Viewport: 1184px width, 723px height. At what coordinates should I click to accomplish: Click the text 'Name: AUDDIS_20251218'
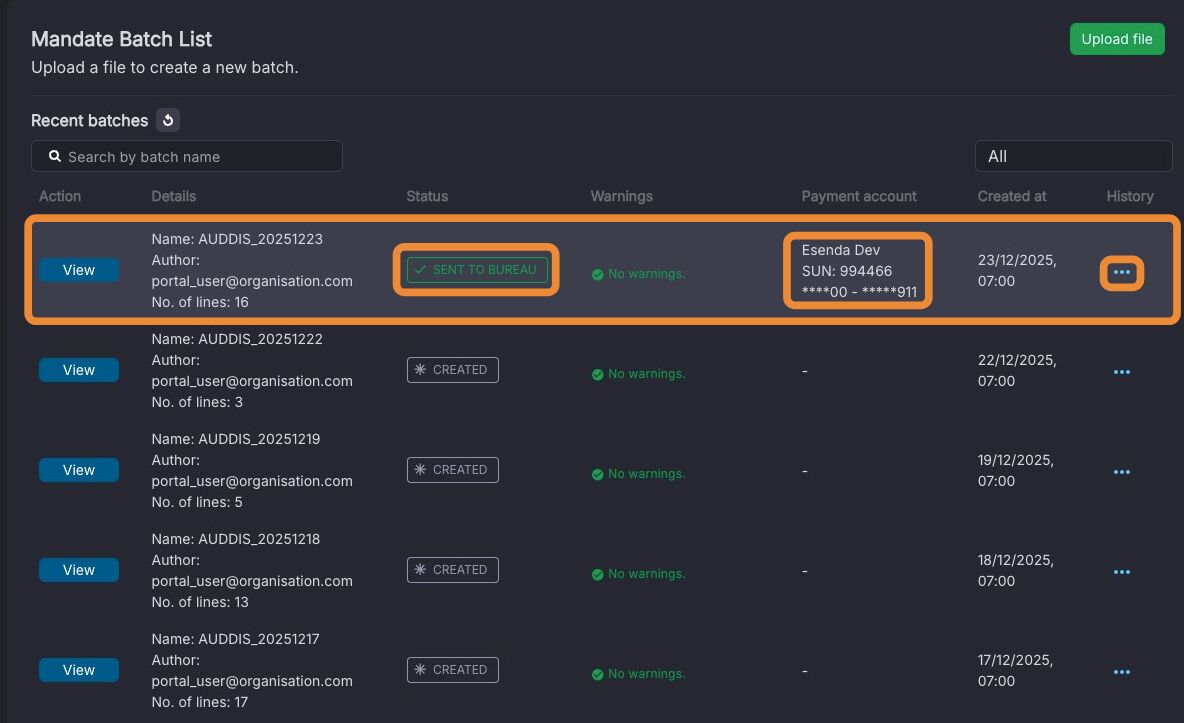point(236,539)
